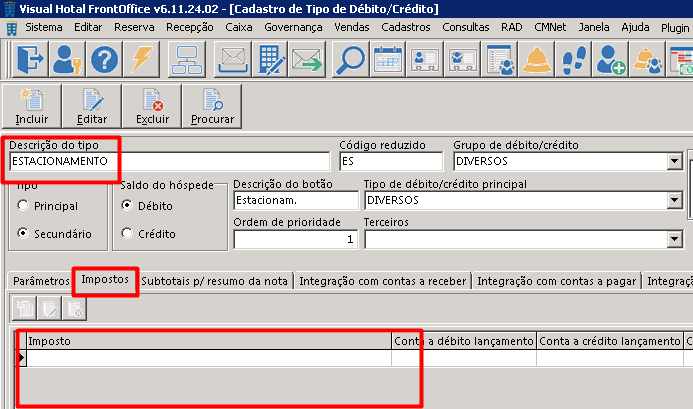Click the Imposto column header
This screenshot has height=409, width=693.
209,341
